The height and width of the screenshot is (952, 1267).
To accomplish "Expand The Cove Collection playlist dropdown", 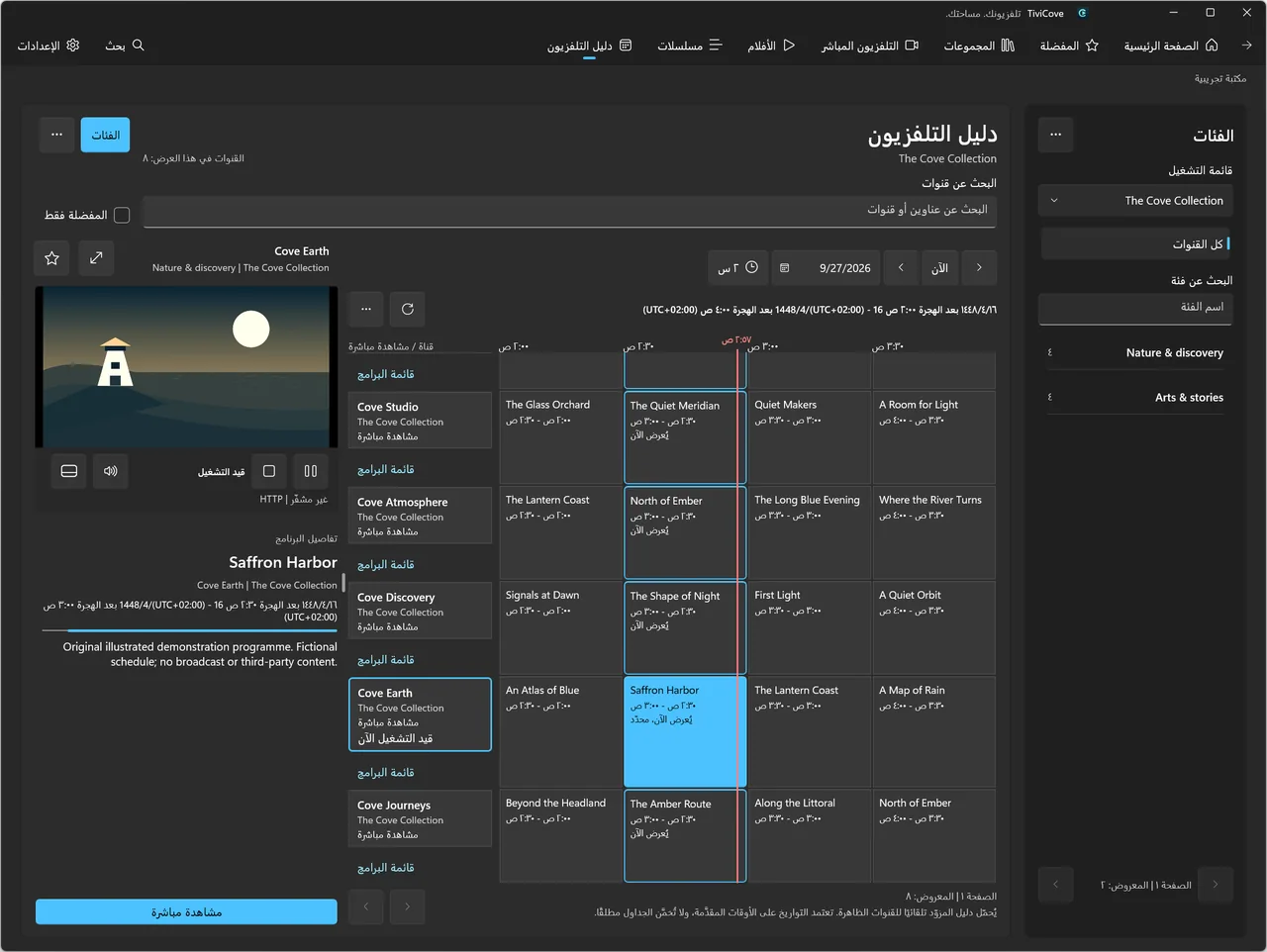I will point(1136,201).
